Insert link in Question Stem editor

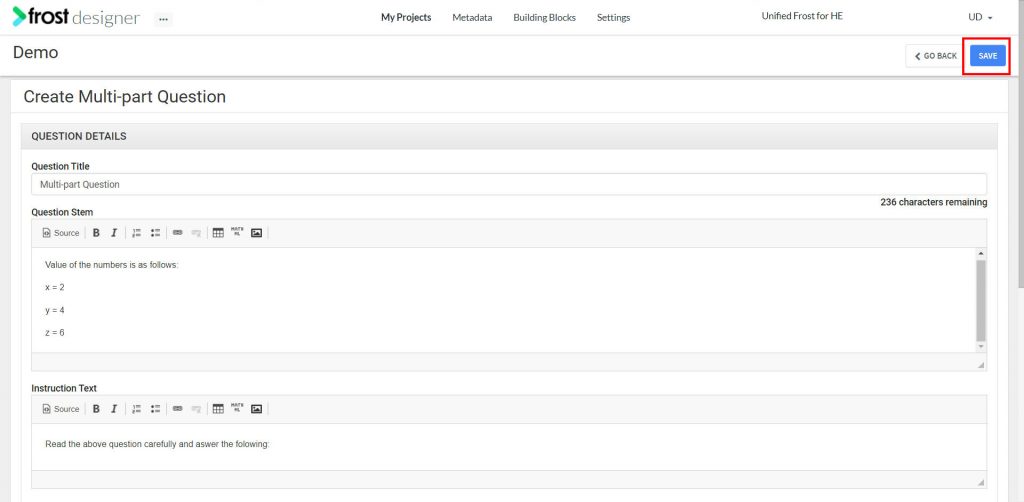click(178, 233)
